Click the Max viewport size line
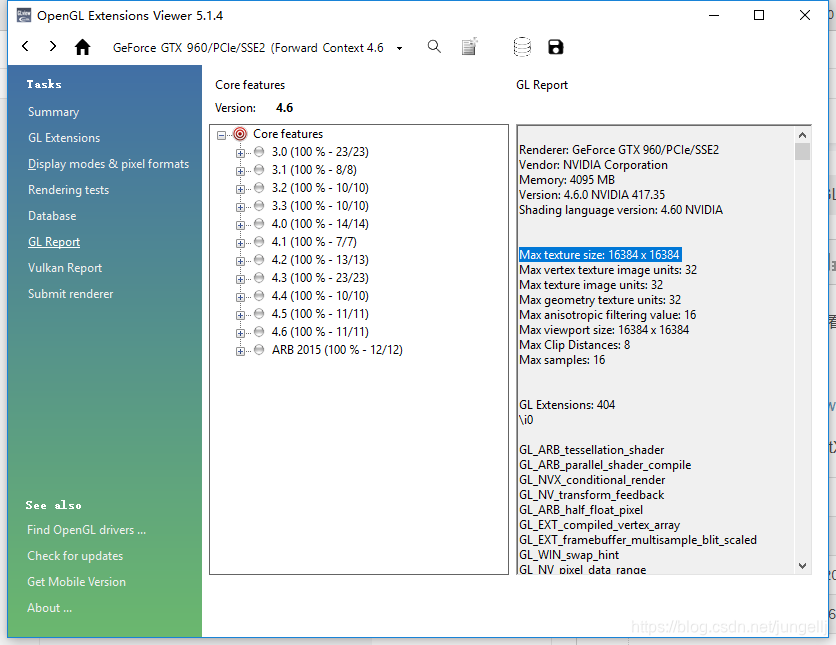Screen dimensions: 836x645 coord(604,330)
